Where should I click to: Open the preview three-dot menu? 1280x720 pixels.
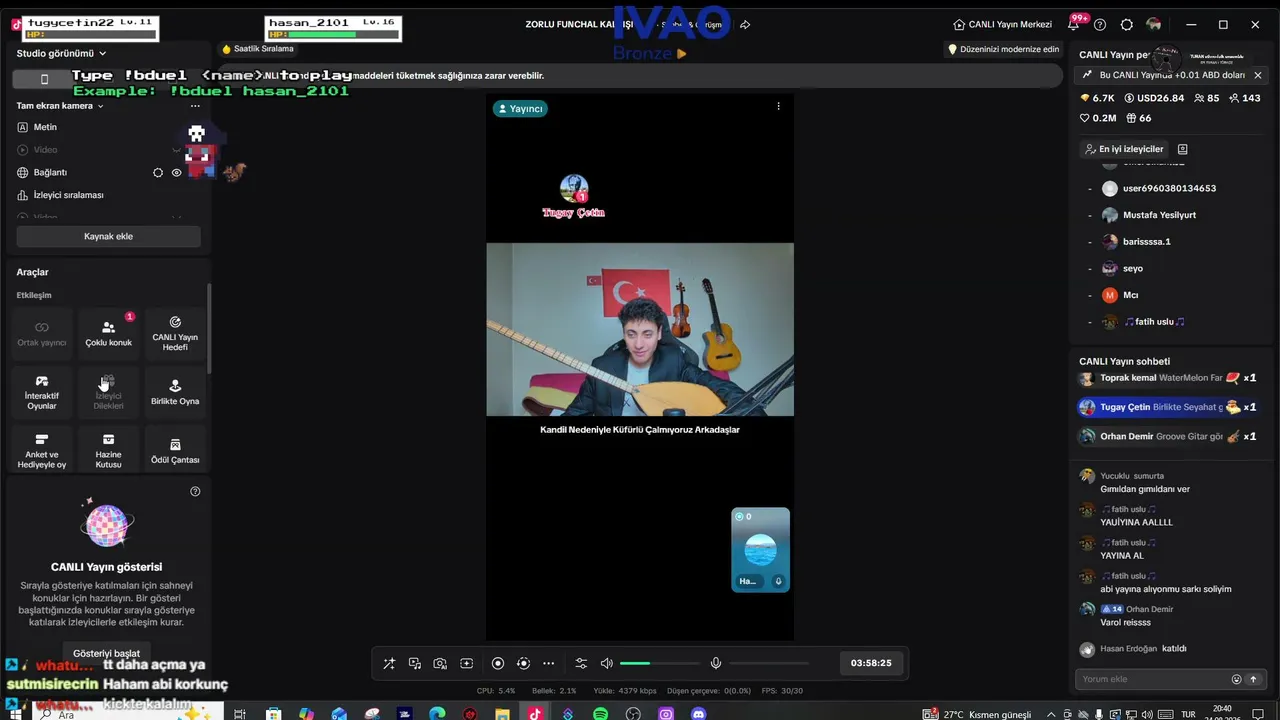click(x=778, y=106)
